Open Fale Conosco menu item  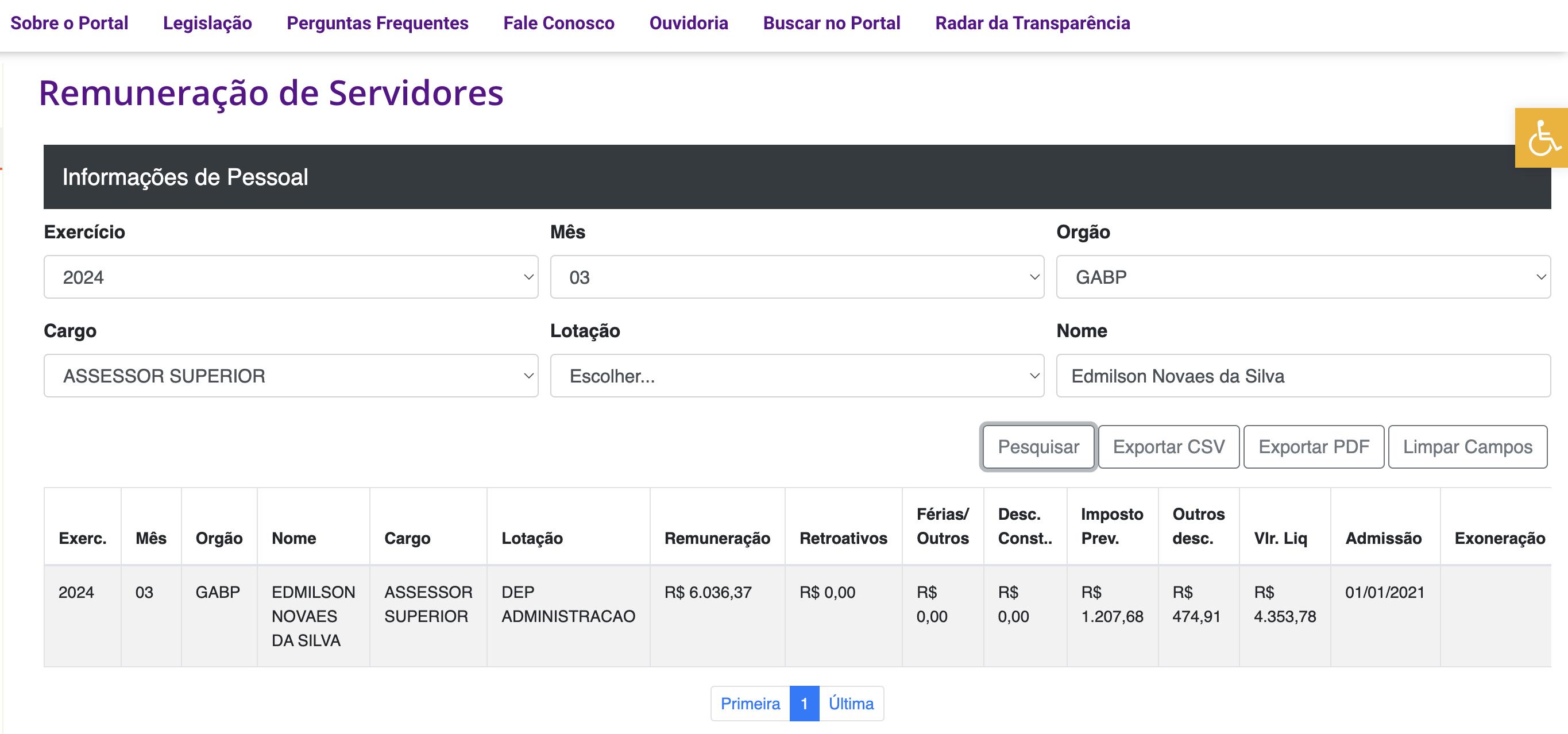pos(559,23)
